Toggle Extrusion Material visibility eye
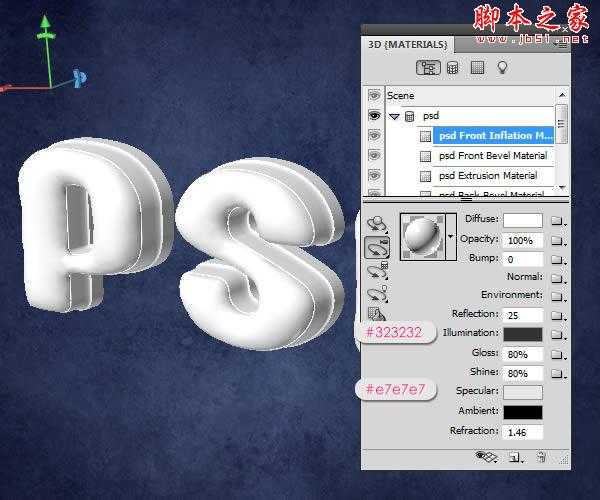 (374, 175)
